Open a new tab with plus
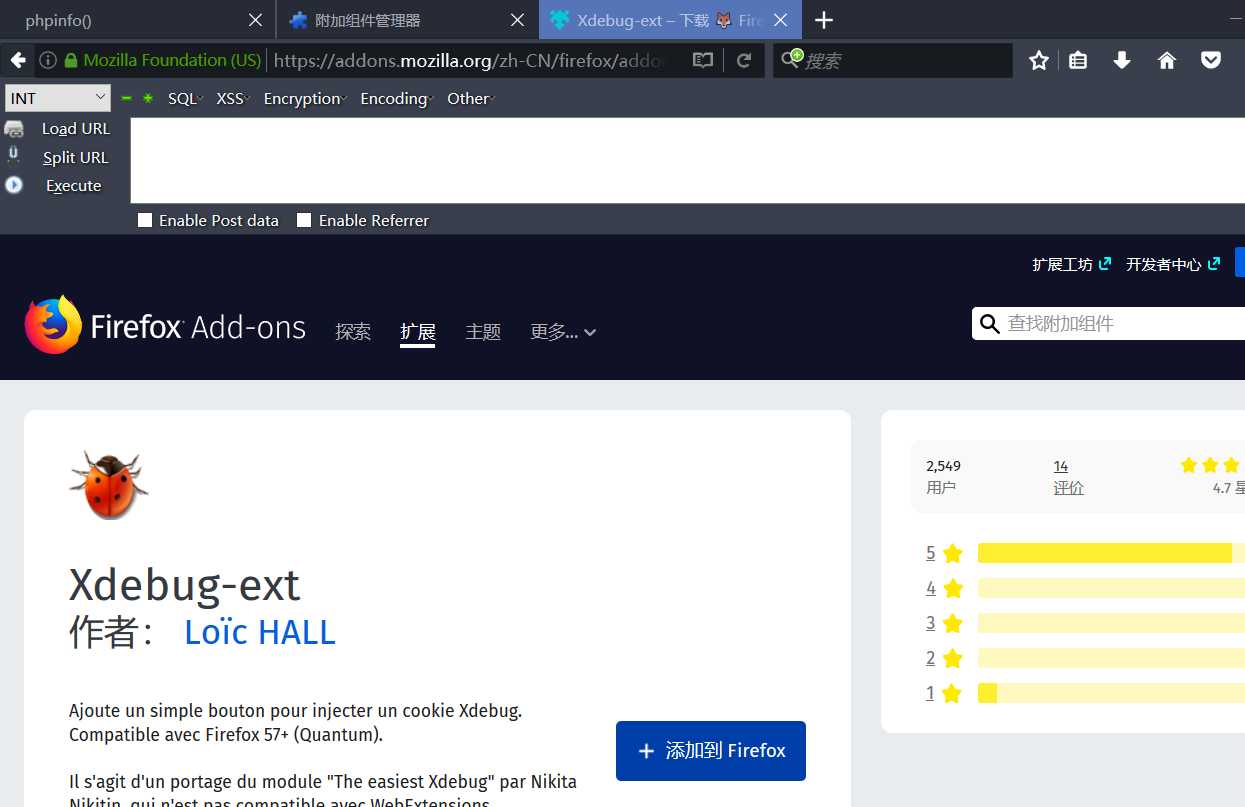Screen dimensions: 1245x807 pos(824,20)
